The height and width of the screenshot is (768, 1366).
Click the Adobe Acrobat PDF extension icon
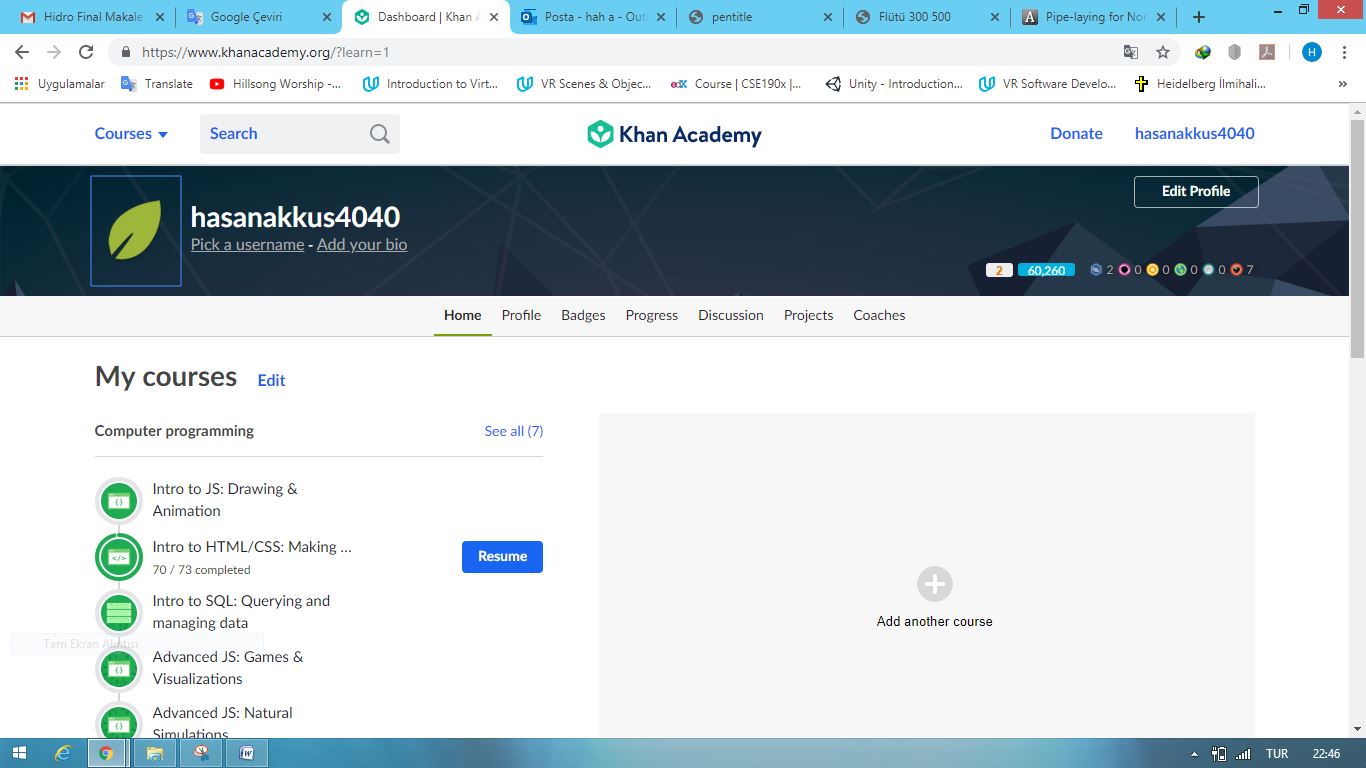(x=1266, y=52)
